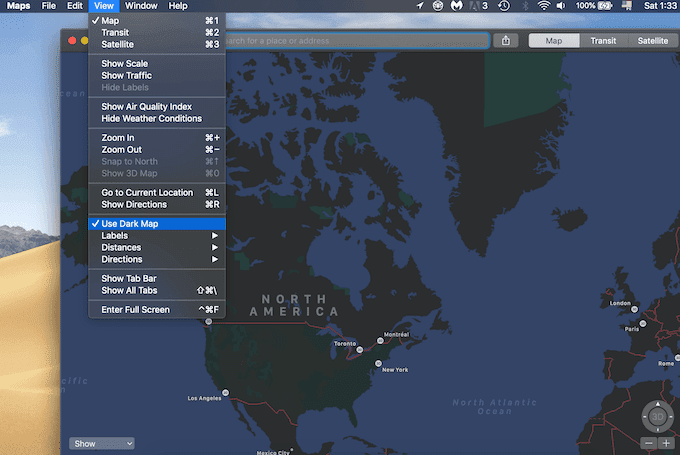Click the Malwarebytes menu bar icon

(x=457, y=6)
